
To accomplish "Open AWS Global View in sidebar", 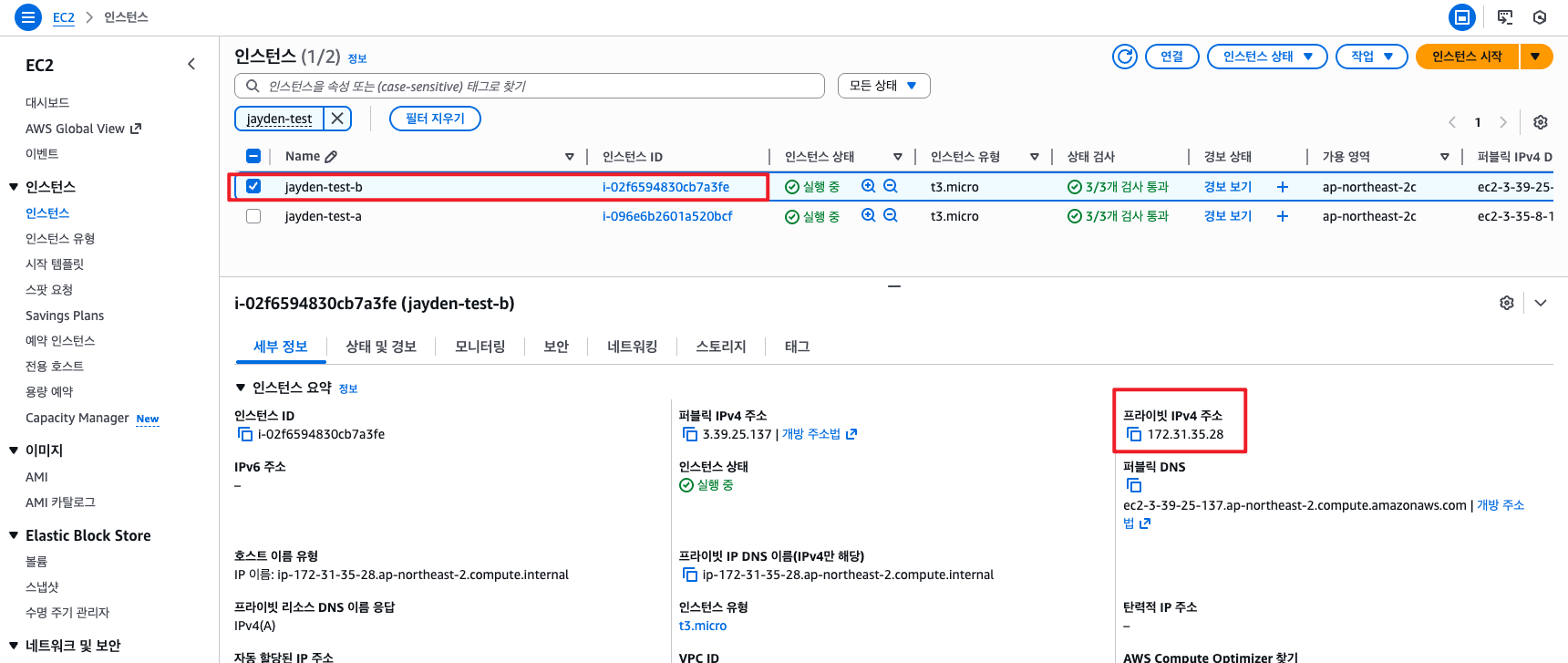I will click(84, 129).
